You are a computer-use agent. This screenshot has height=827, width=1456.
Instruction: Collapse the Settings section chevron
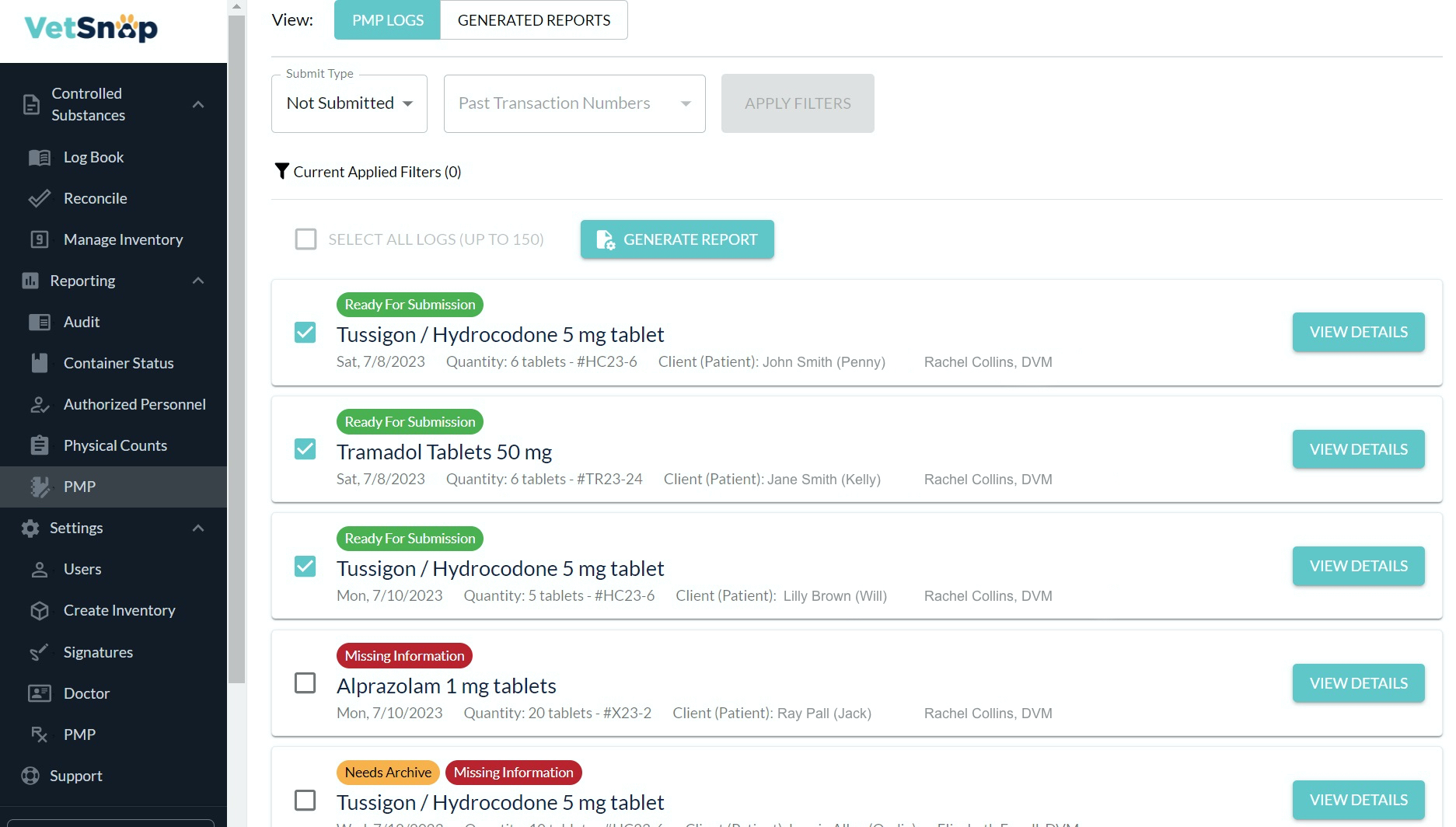198,529
